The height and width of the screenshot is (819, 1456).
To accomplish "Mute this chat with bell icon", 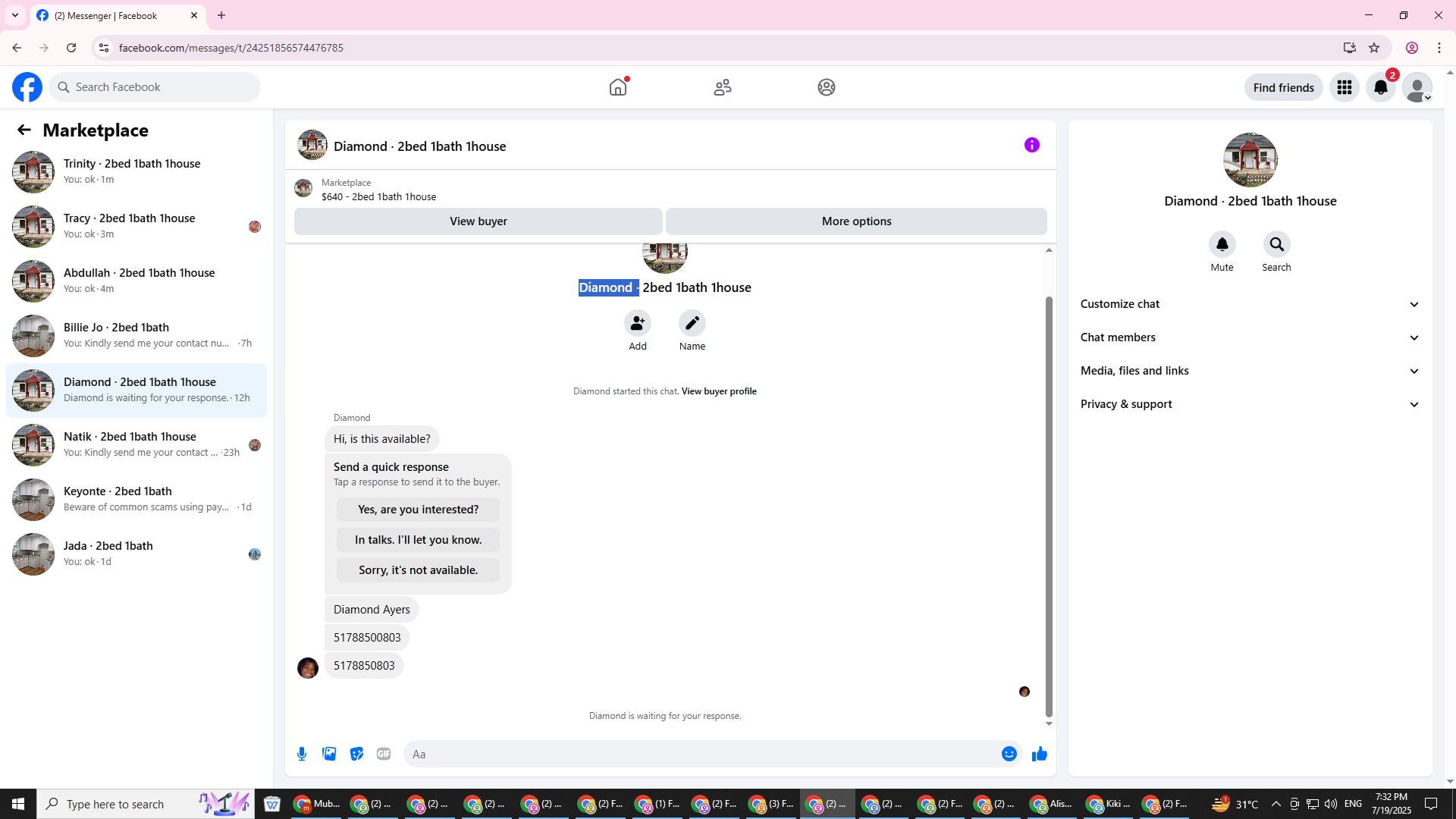I will tap(1222, 244).
